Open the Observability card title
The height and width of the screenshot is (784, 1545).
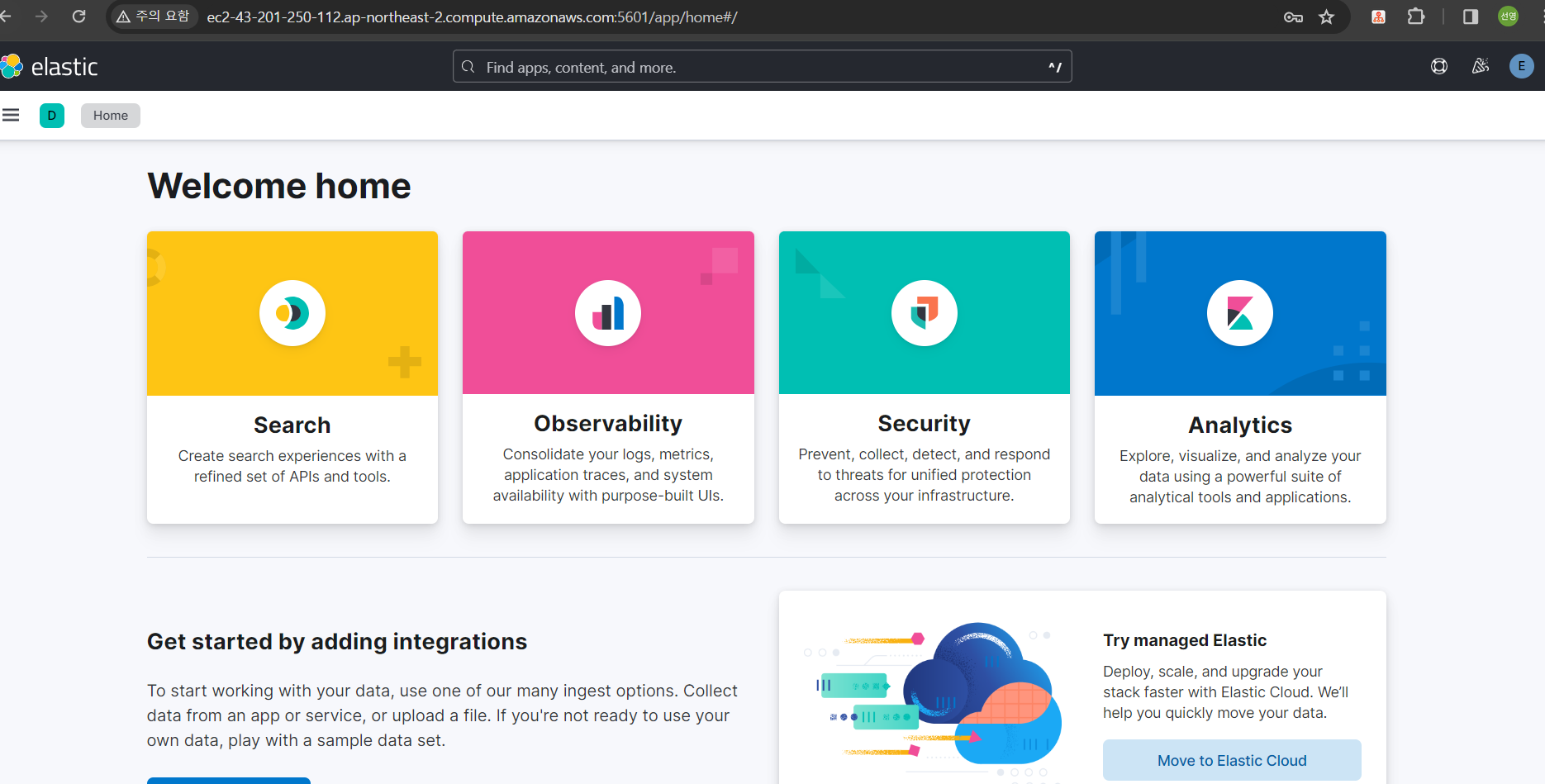608,423
